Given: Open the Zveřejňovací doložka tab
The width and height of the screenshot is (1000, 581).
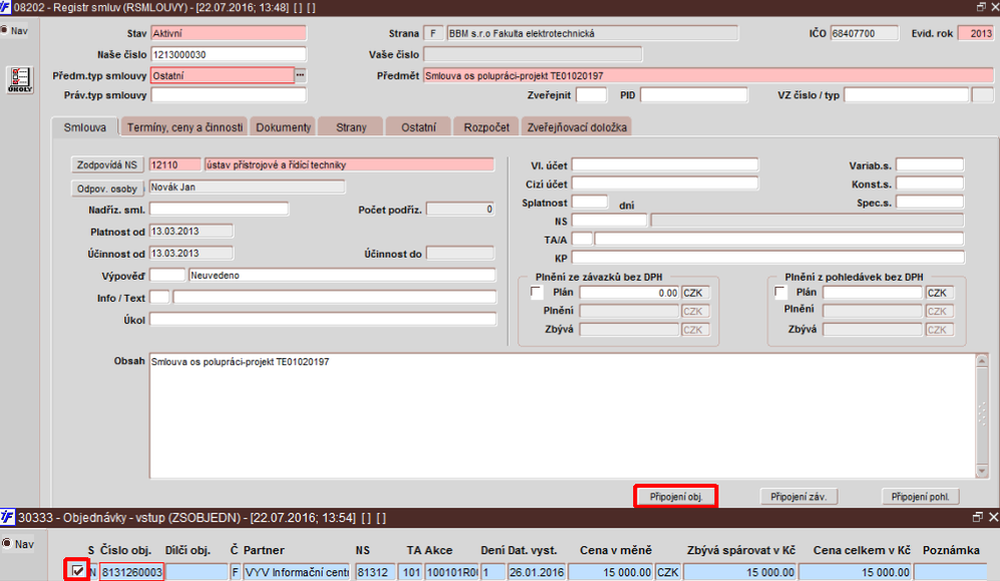Looking at the screenshot, I should coord(577,127).
